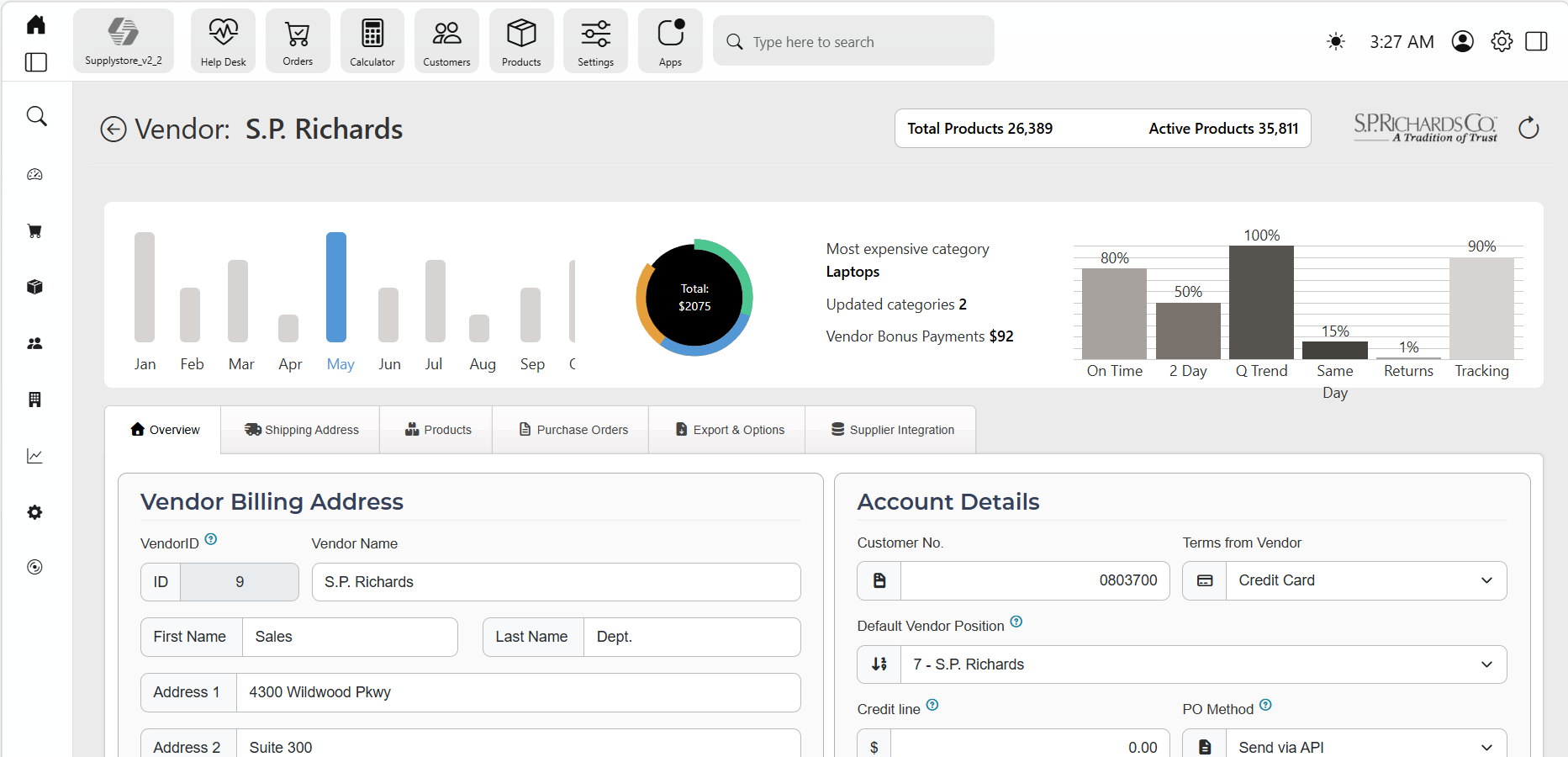Switch to the Supplier Integration tab
The height and width of the screenshot is (757, 1568).
point(892,430)
